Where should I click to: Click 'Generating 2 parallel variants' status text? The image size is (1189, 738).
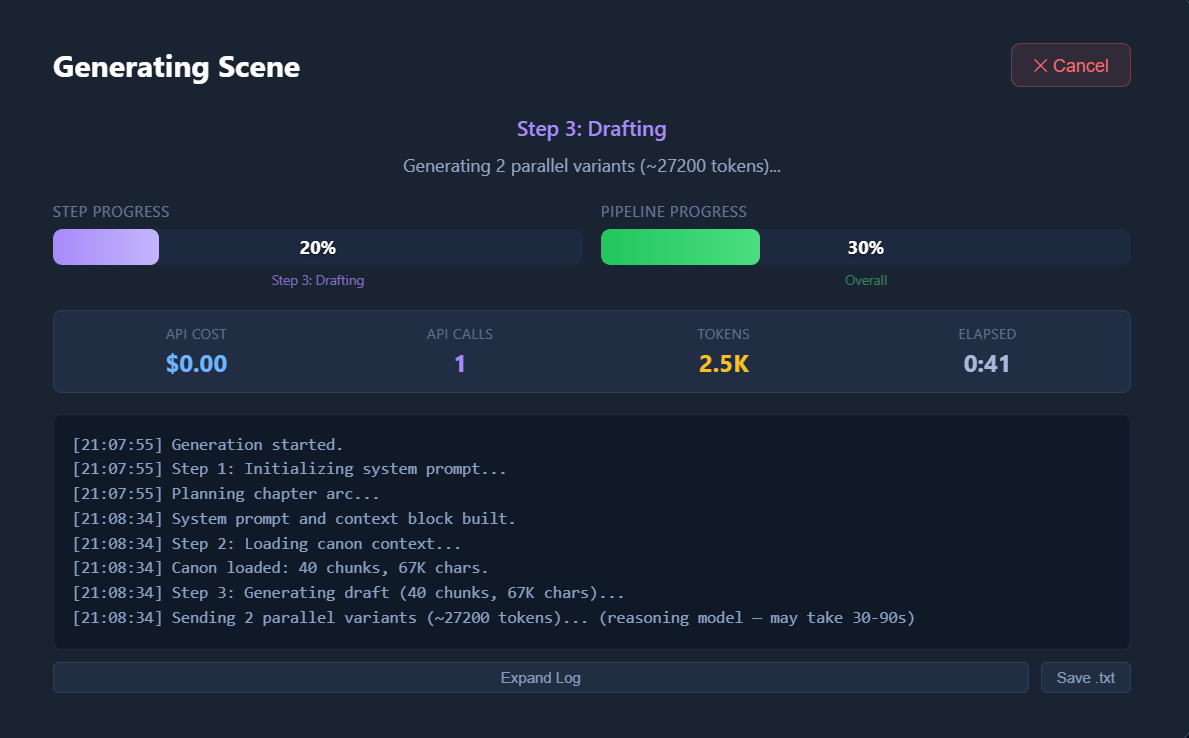[591, 166]
